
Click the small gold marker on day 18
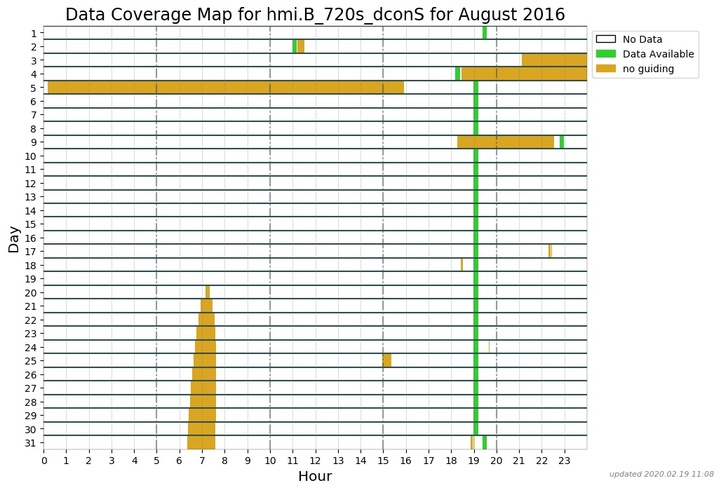[461, 265]
